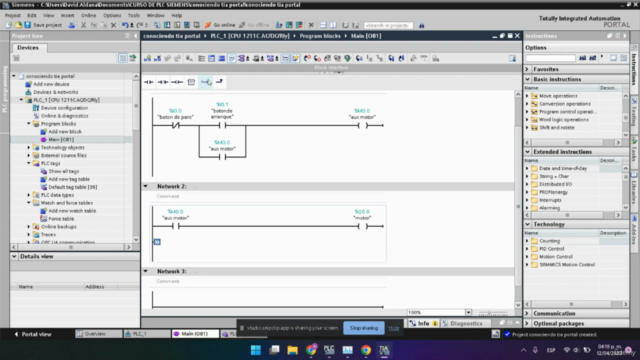
Task: Select the Devices tab
Action: coord(28,48)
